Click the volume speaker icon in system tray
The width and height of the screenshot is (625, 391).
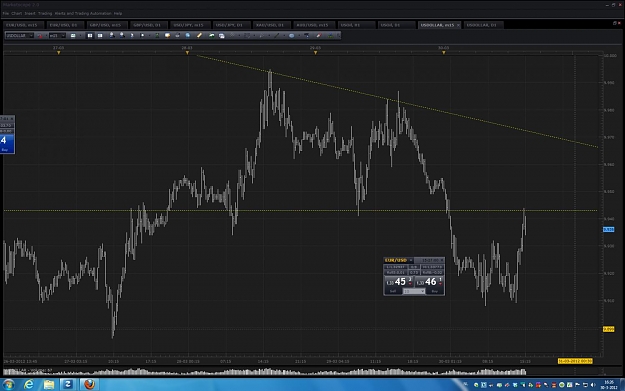pyautogui.click(x=593, y=385)
